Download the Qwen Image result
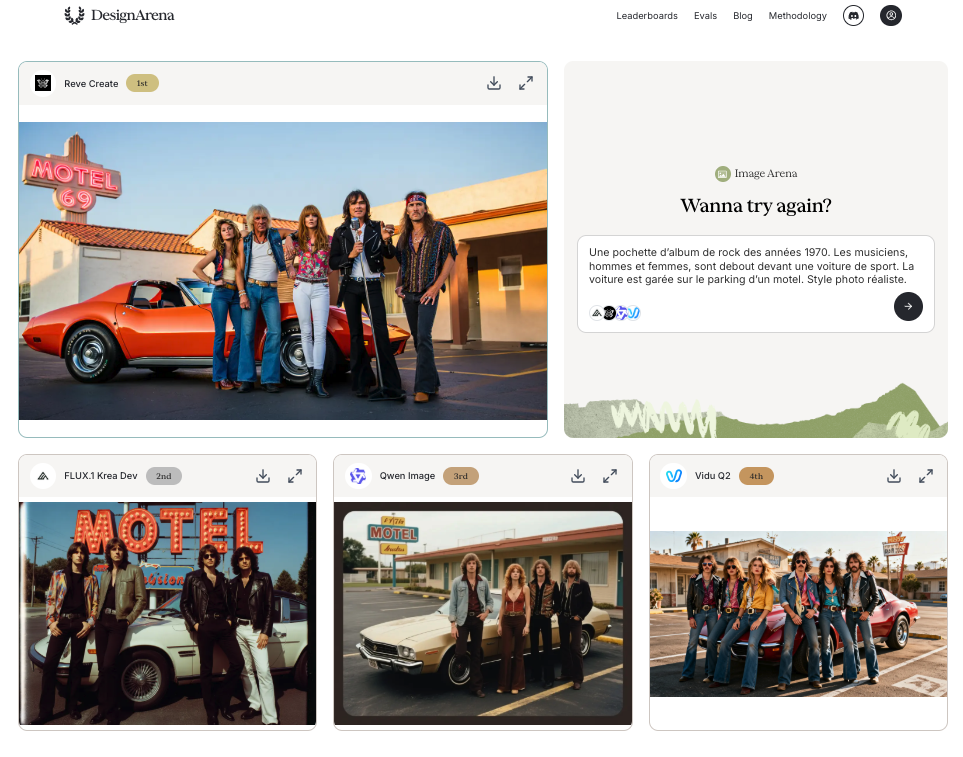This screenshot has width=963, height=757. pos(578,476)
